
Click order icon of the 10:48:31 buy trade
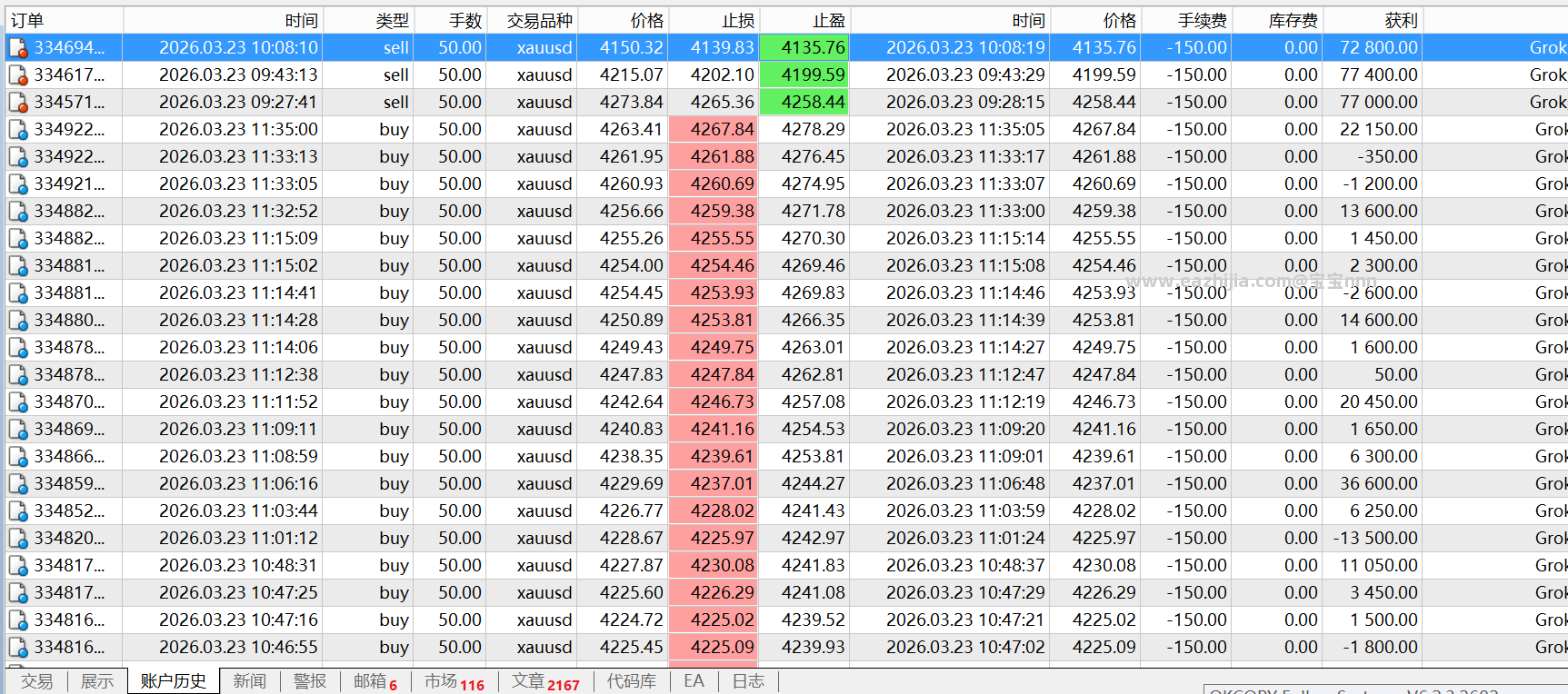(x=18, y=565)
